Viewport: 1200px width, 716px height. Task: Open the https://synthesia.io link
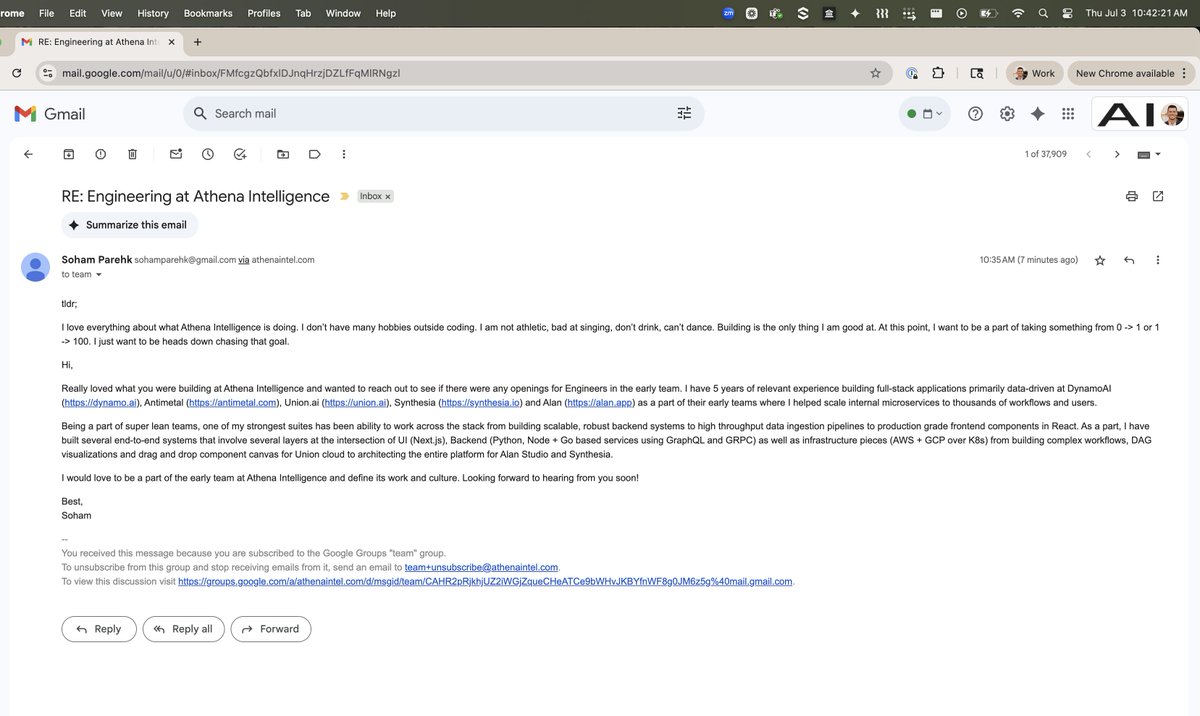coord(480,403)
